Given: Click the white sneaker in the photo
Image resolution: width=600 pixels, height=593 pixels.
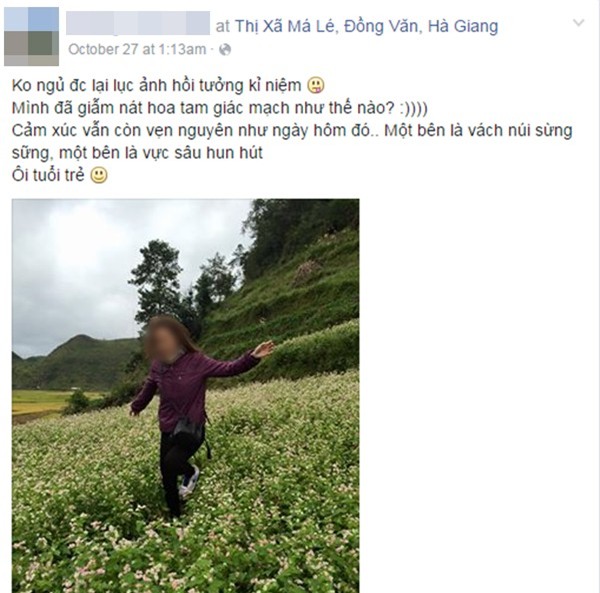Looking at the screenshot, I should pyautogui.click(x=190, y=481).
